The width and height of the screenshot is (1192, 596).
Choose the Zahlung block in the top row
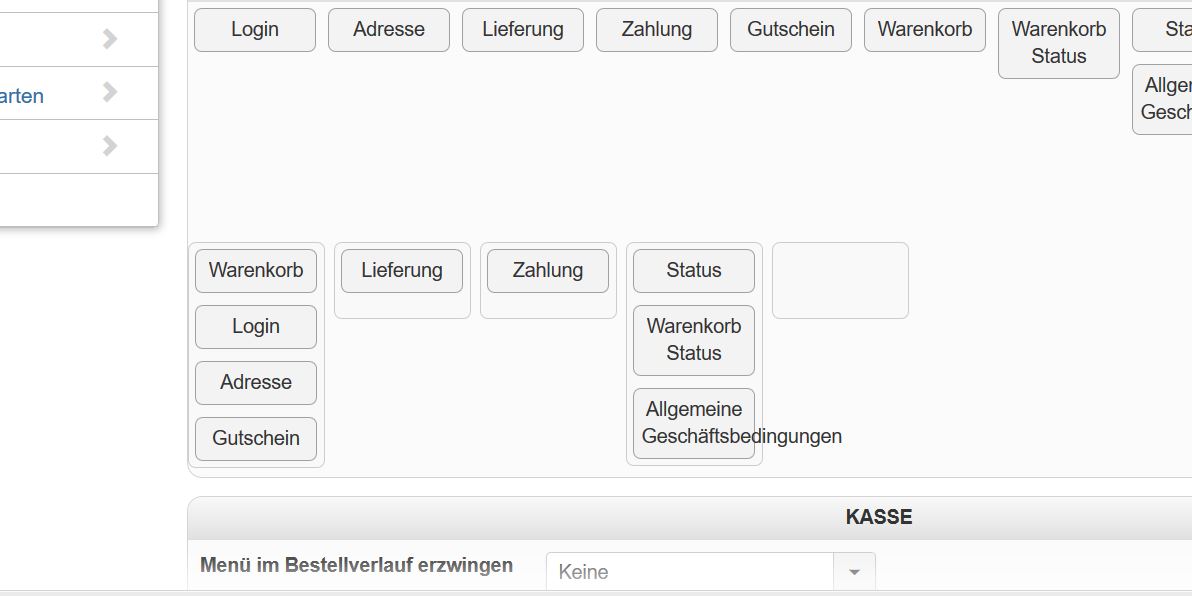pyautogui.click(x=657, y=30)
